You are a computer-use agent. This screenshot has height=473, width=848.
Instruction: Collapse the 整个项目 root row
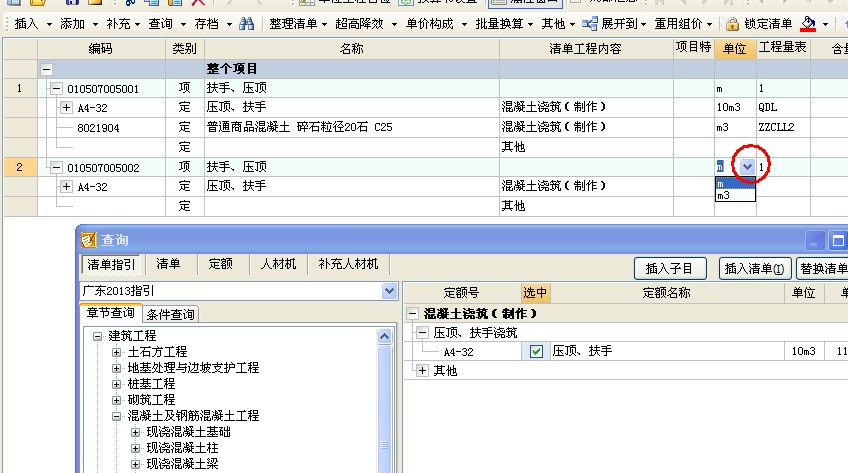point(47,69)
